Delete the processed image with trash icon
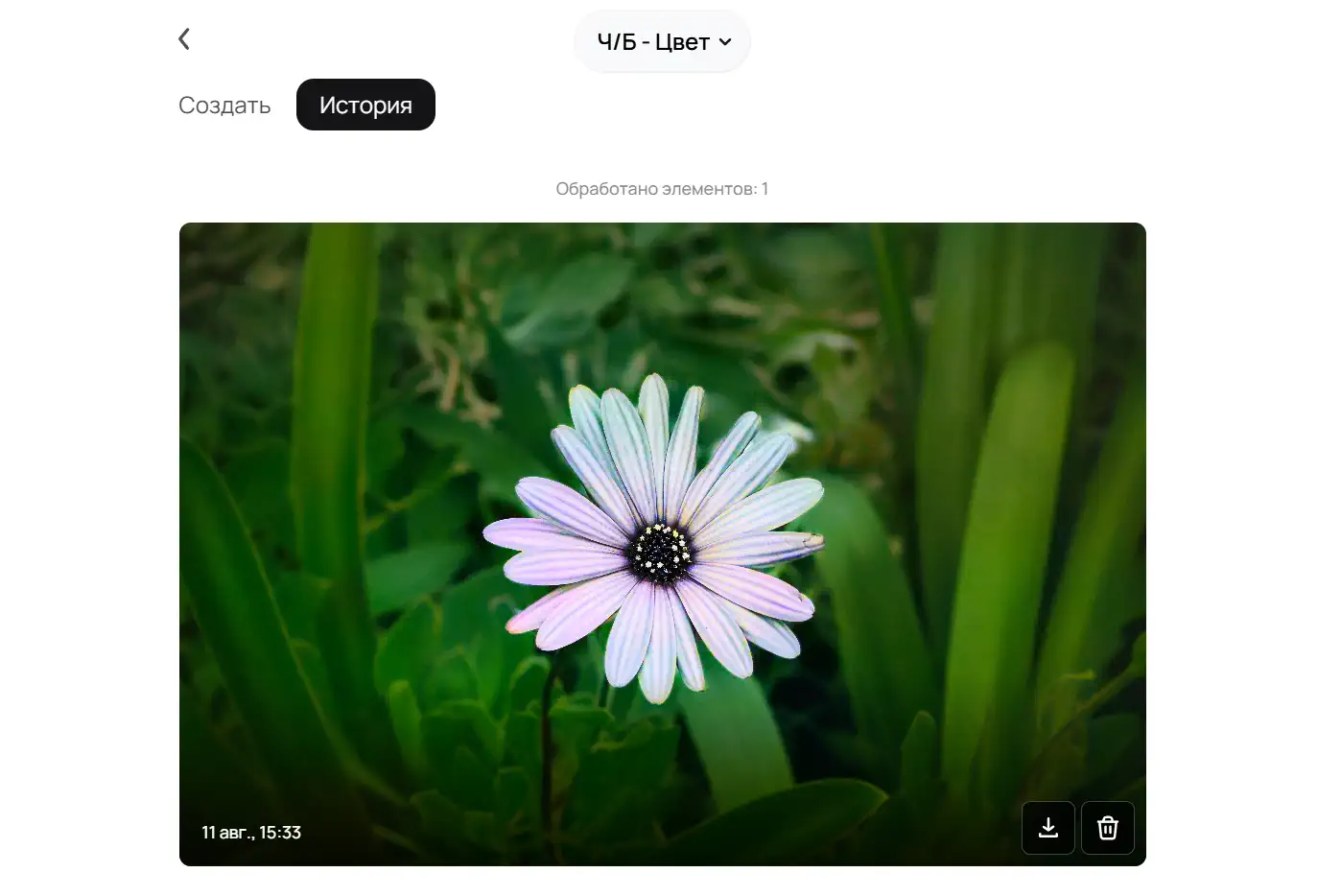 coord(1108,828)
